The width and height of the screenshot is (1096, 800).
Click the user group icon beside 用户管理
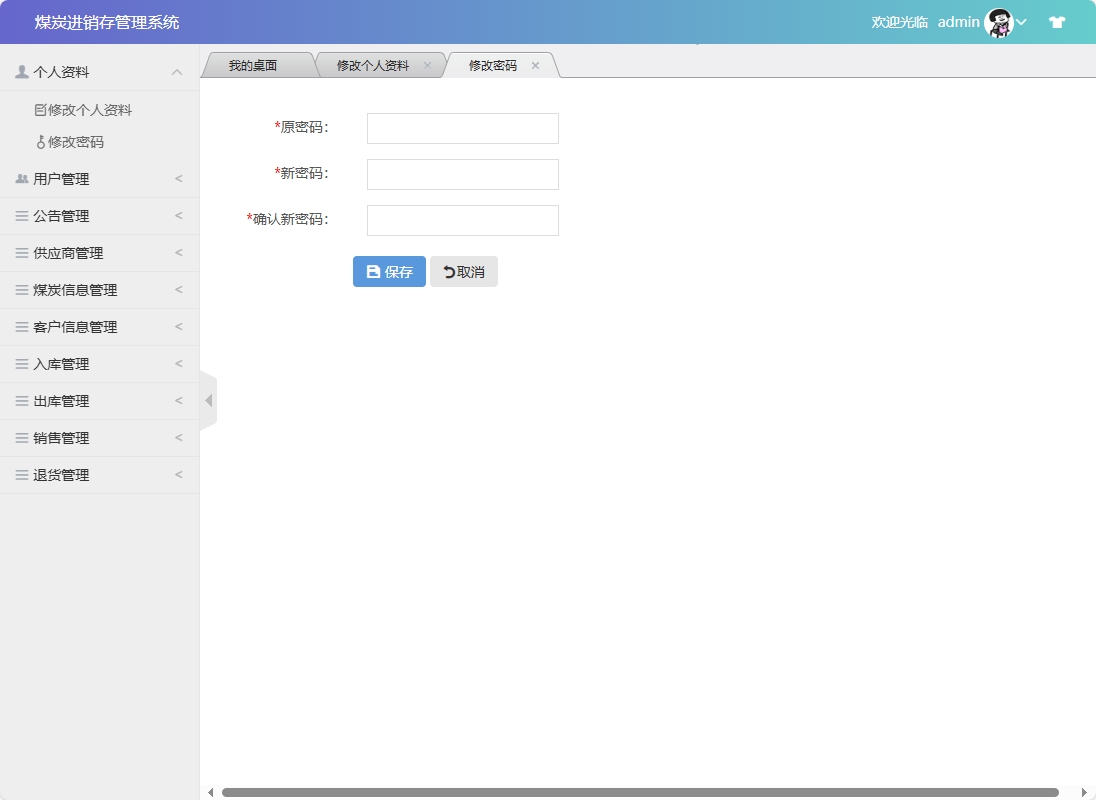pyautogui.click(x=19, y=178)
